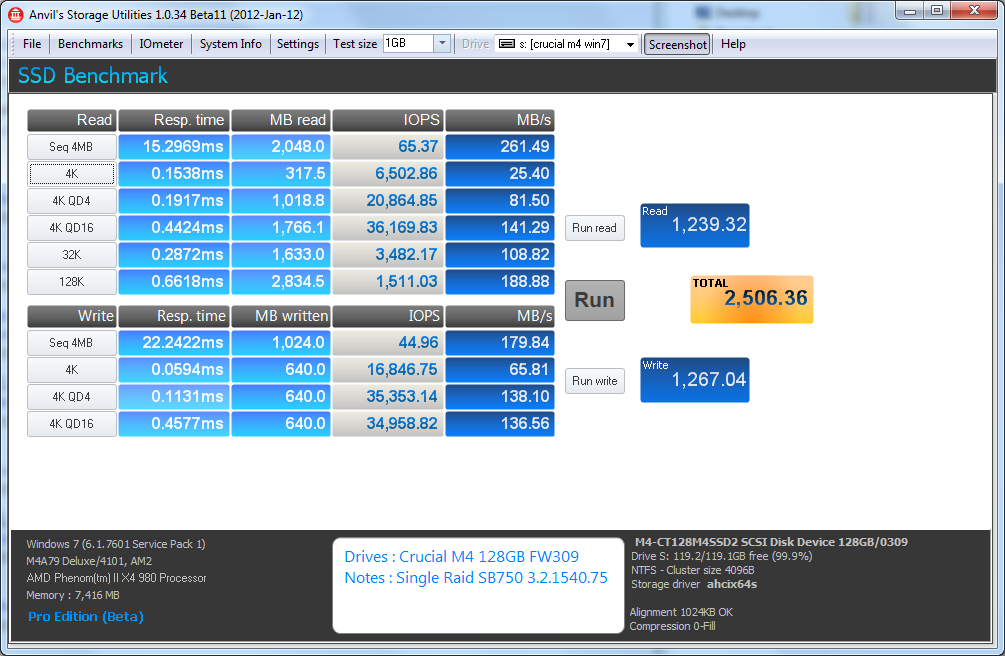Viewport: 1005px width, 656px height.
Task: Click the Anvil's Storage Utilities title bar icon
Action: 15,14
